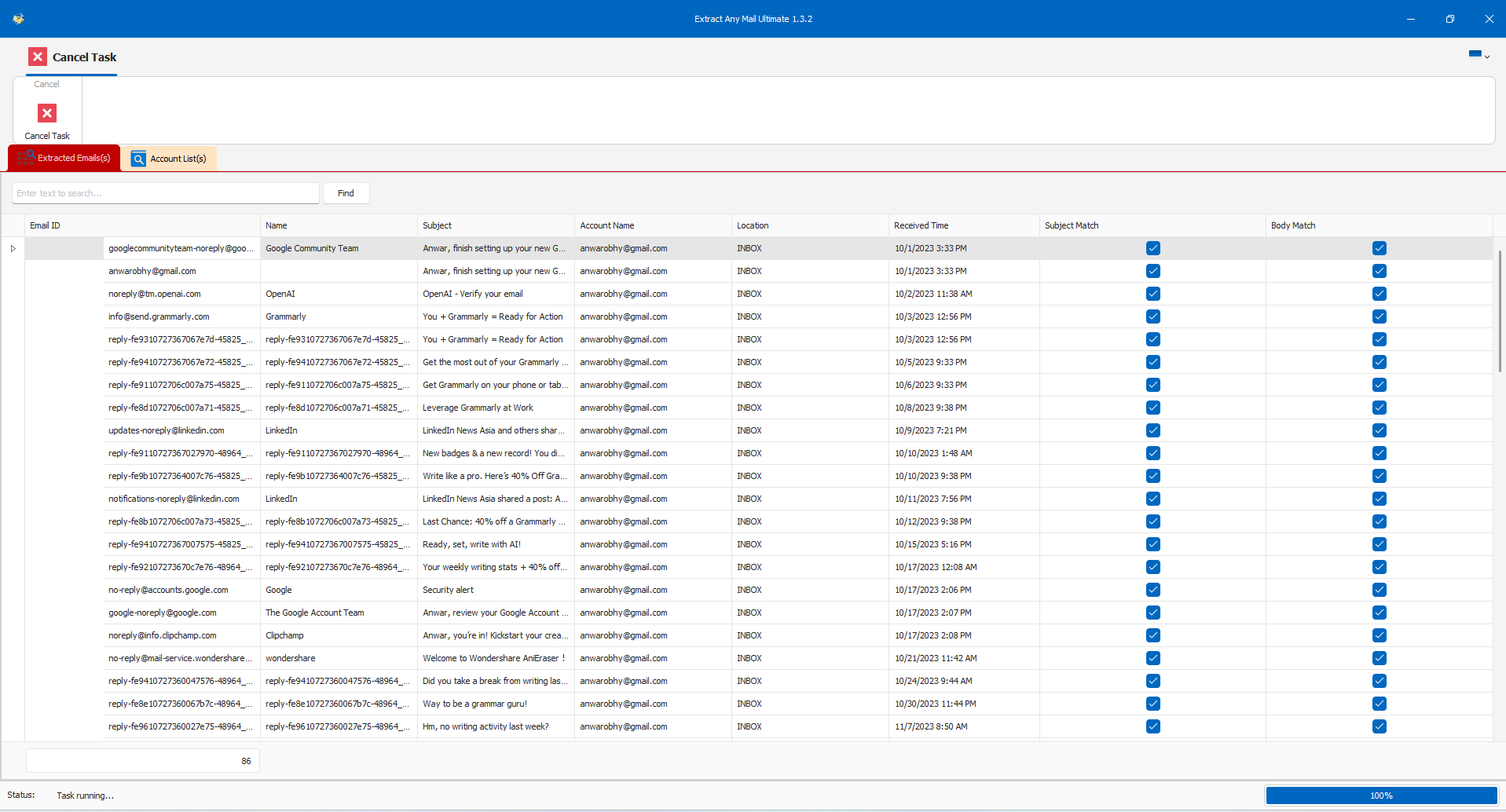This screenshot has width=1506, height=812.
Task: Toggle Body Match for Google Community Team row
Action: click(1380, 248)
